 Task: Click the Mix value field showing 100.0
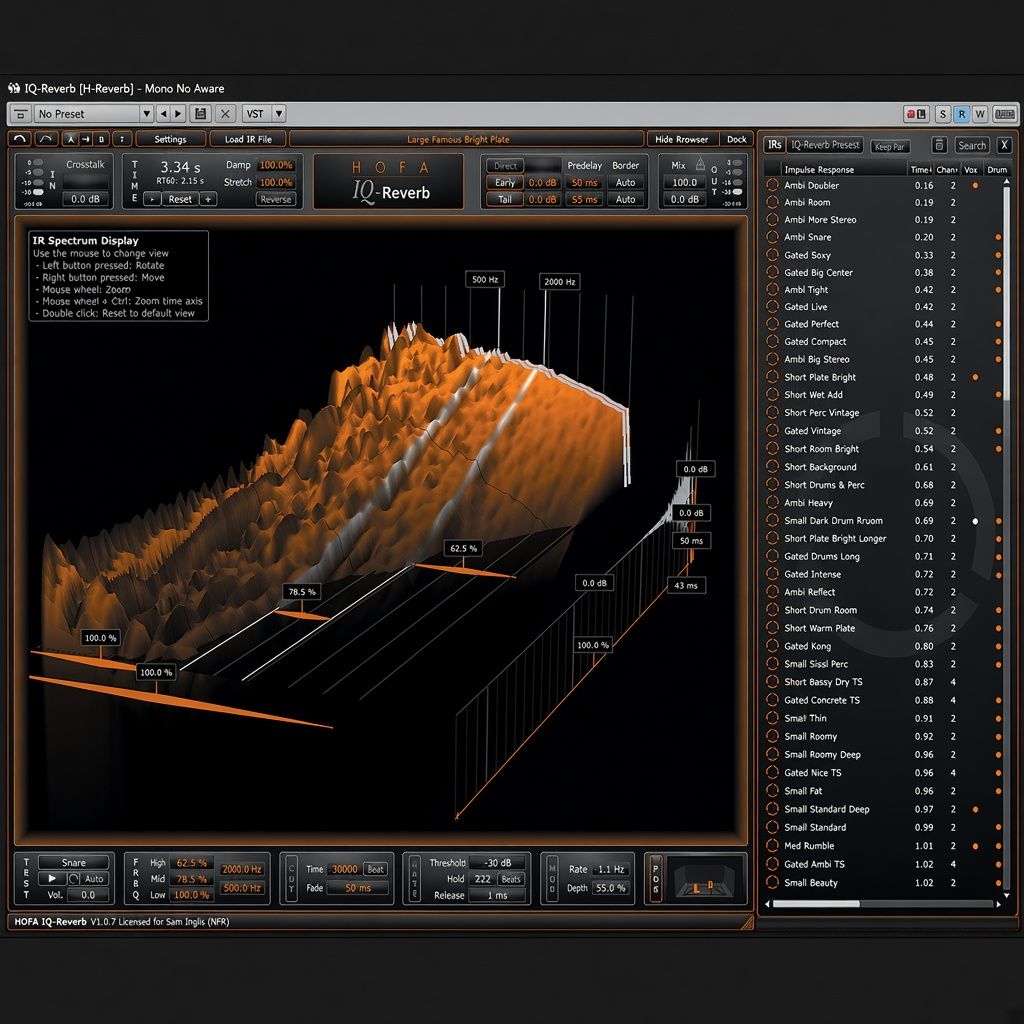pos(684,183)
